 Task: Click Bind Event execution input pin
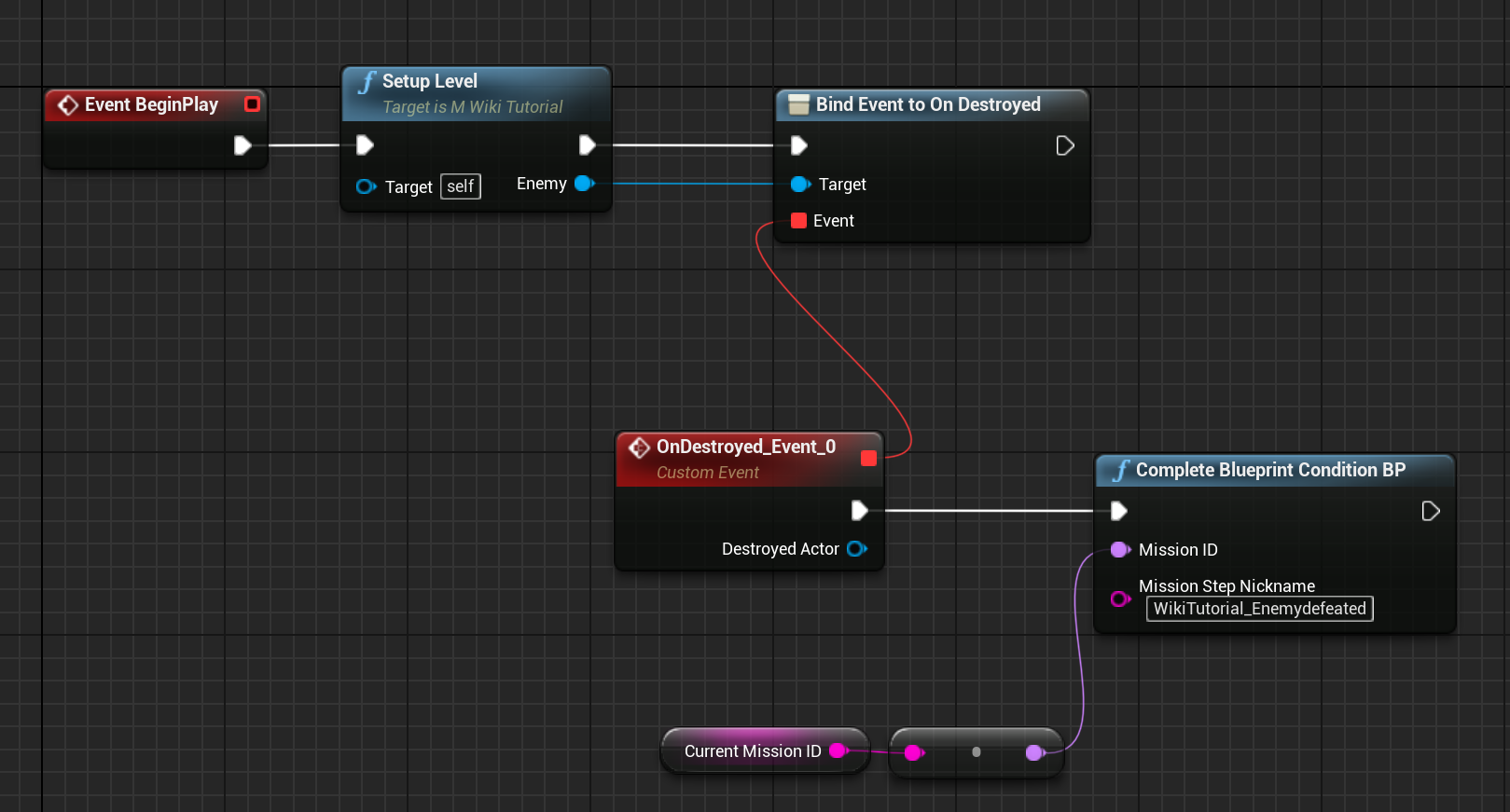(798, 145)
